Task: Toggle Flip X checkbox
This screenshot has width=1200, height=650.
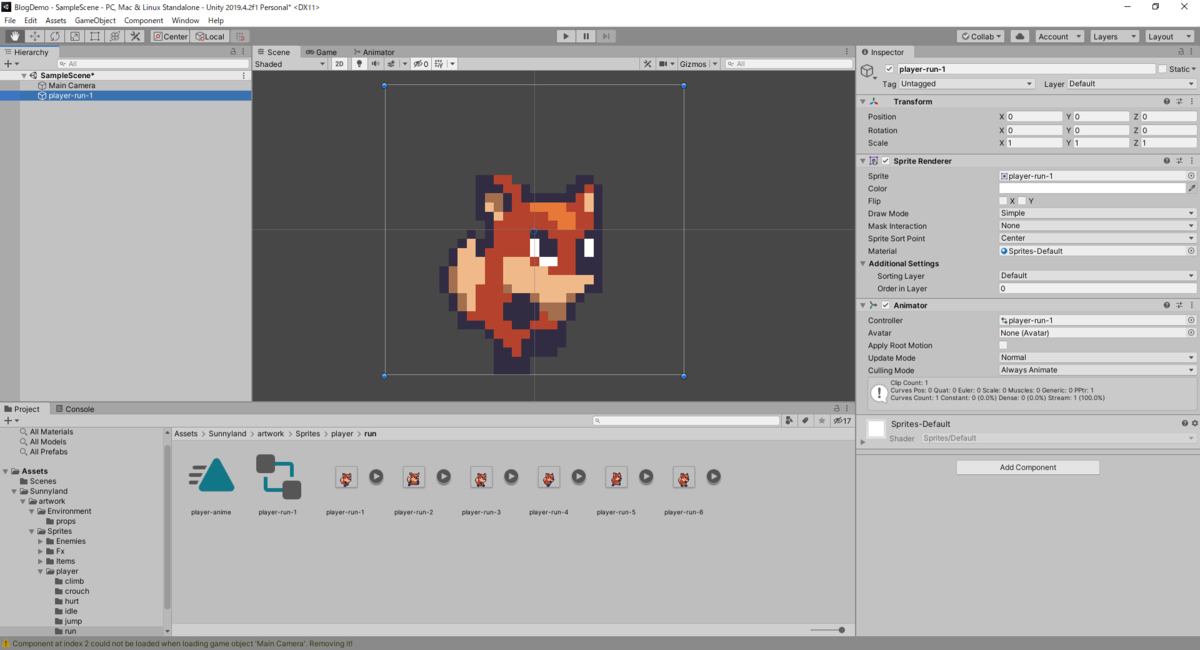Action: [x=1003, y=201]
